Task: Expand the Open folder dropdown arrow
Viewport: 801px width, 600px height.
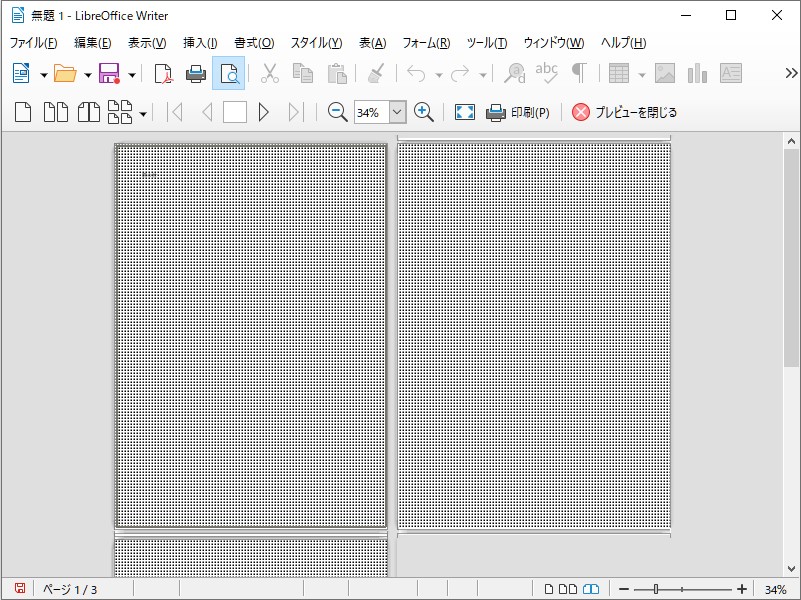Action: pyautogui.click(x=88, y=76)
